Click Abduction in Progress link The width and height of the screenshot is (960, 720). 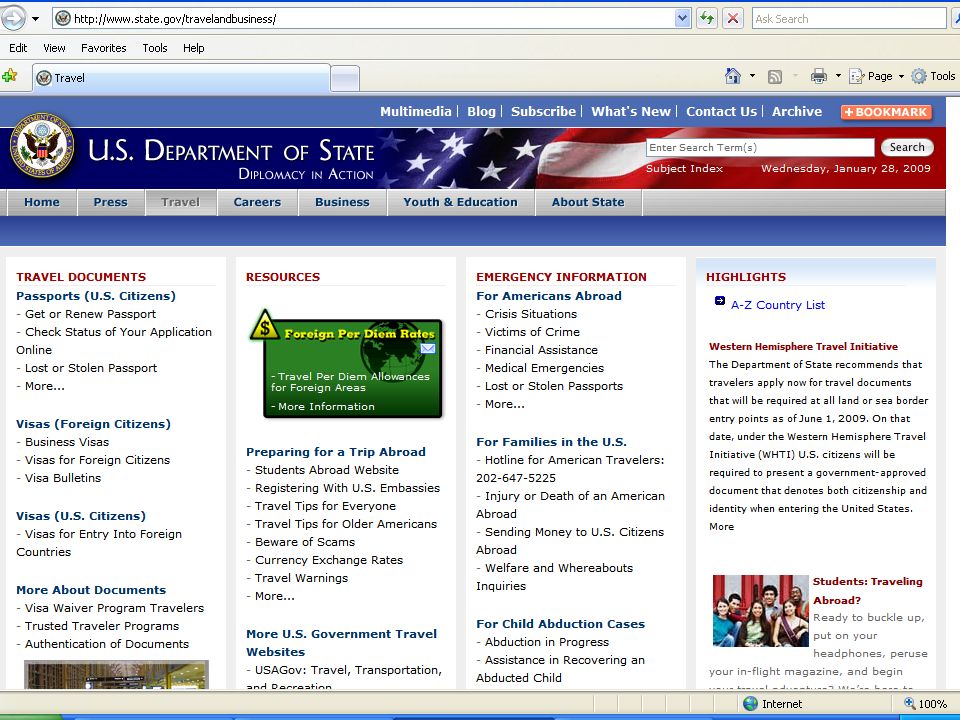[x=547, y=642]
